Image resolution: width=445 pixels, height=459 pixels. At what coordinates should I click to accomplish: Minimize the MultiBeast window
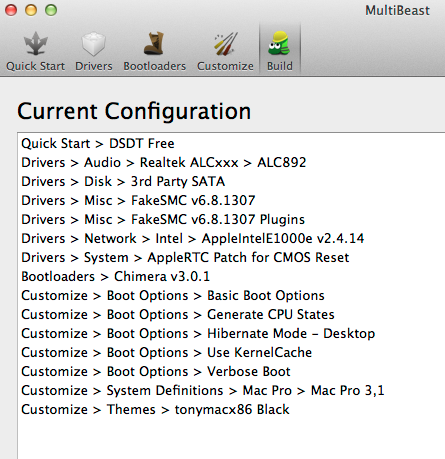coord(31,10)
